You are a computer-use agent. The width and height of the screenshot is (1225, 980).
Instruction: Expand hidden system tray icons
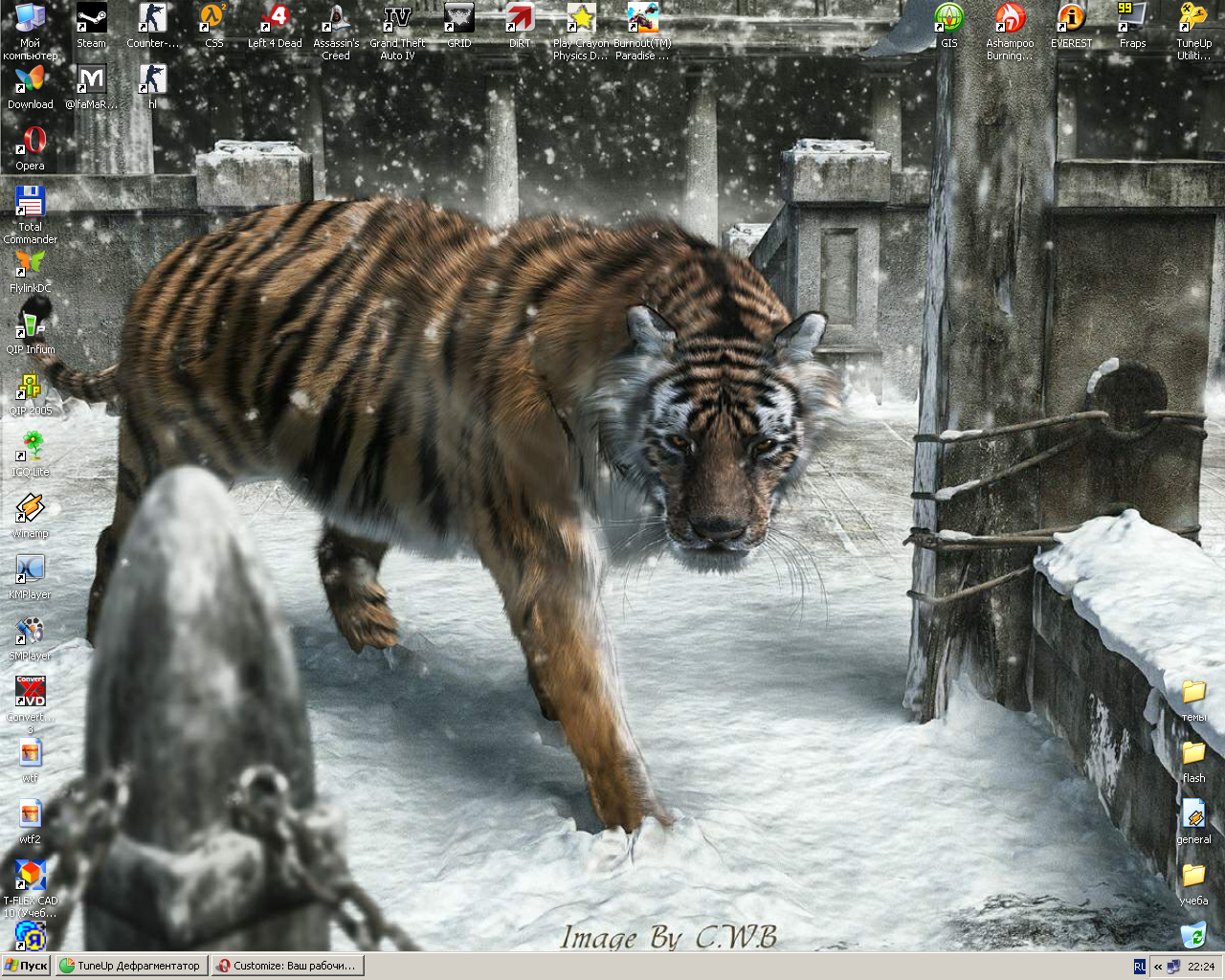tap(1158, 967)
